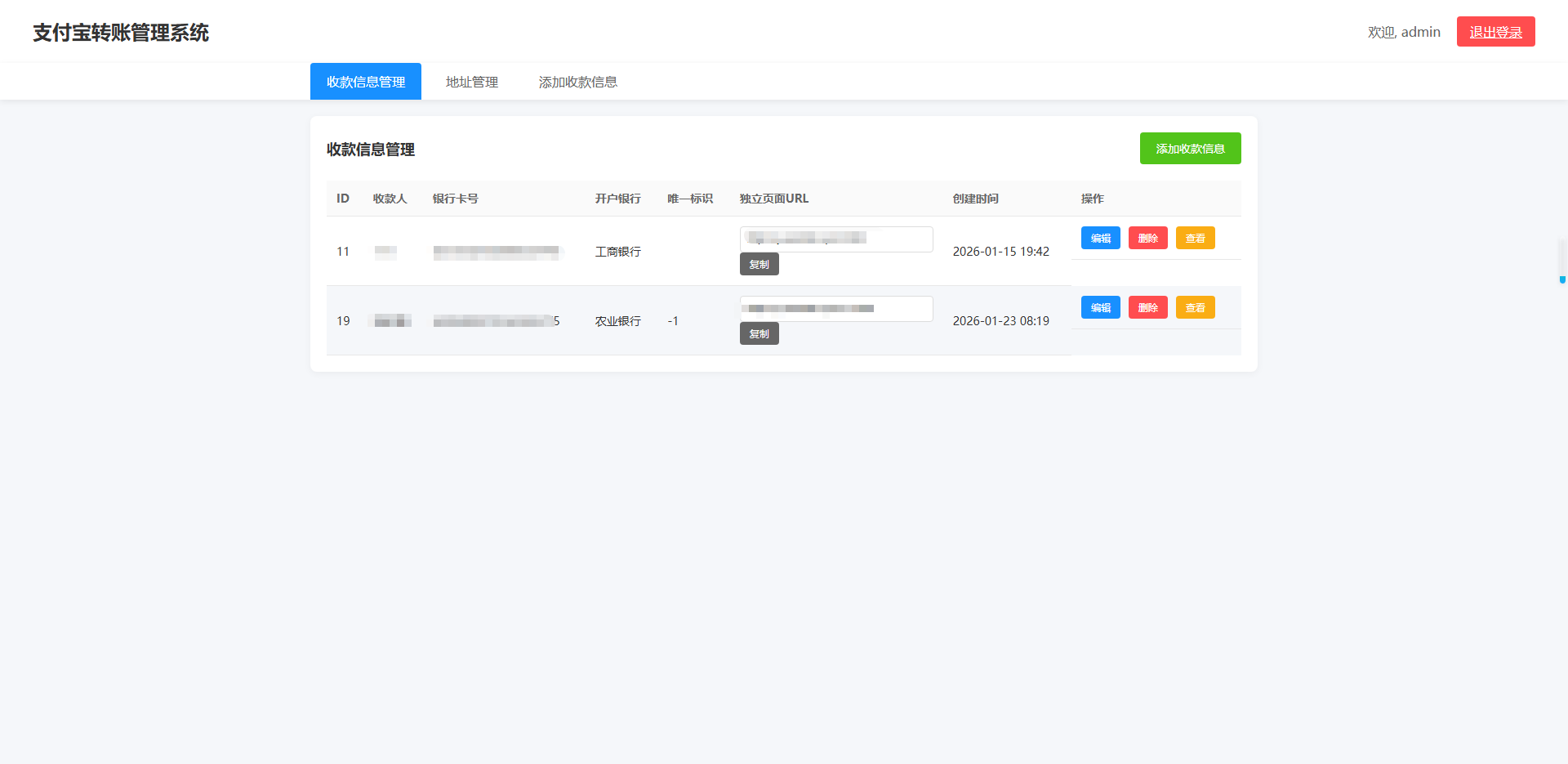
Task: Select the 收款信息管理 tab
Action: [x=366, y=82]
